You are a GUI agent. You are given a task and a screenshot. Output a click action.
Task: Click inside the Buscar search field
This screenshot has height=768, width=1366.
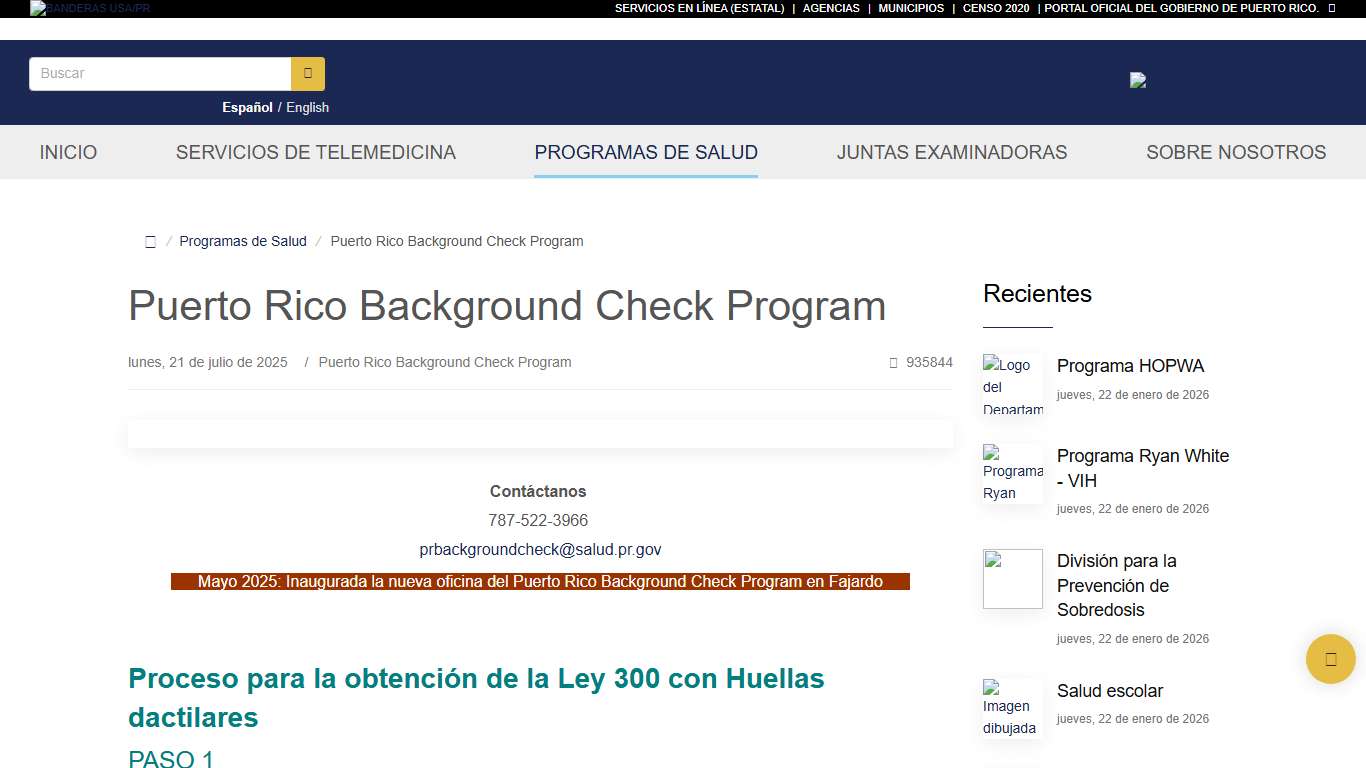(x=160, y=73)
